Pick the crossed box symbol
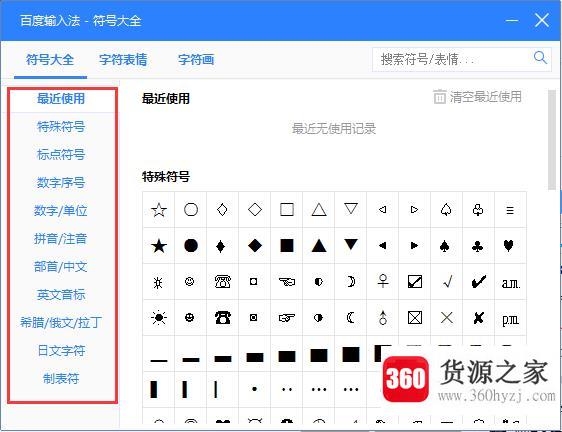The height and width of the screenshot is (432, 562). click(x=415, y=318)
